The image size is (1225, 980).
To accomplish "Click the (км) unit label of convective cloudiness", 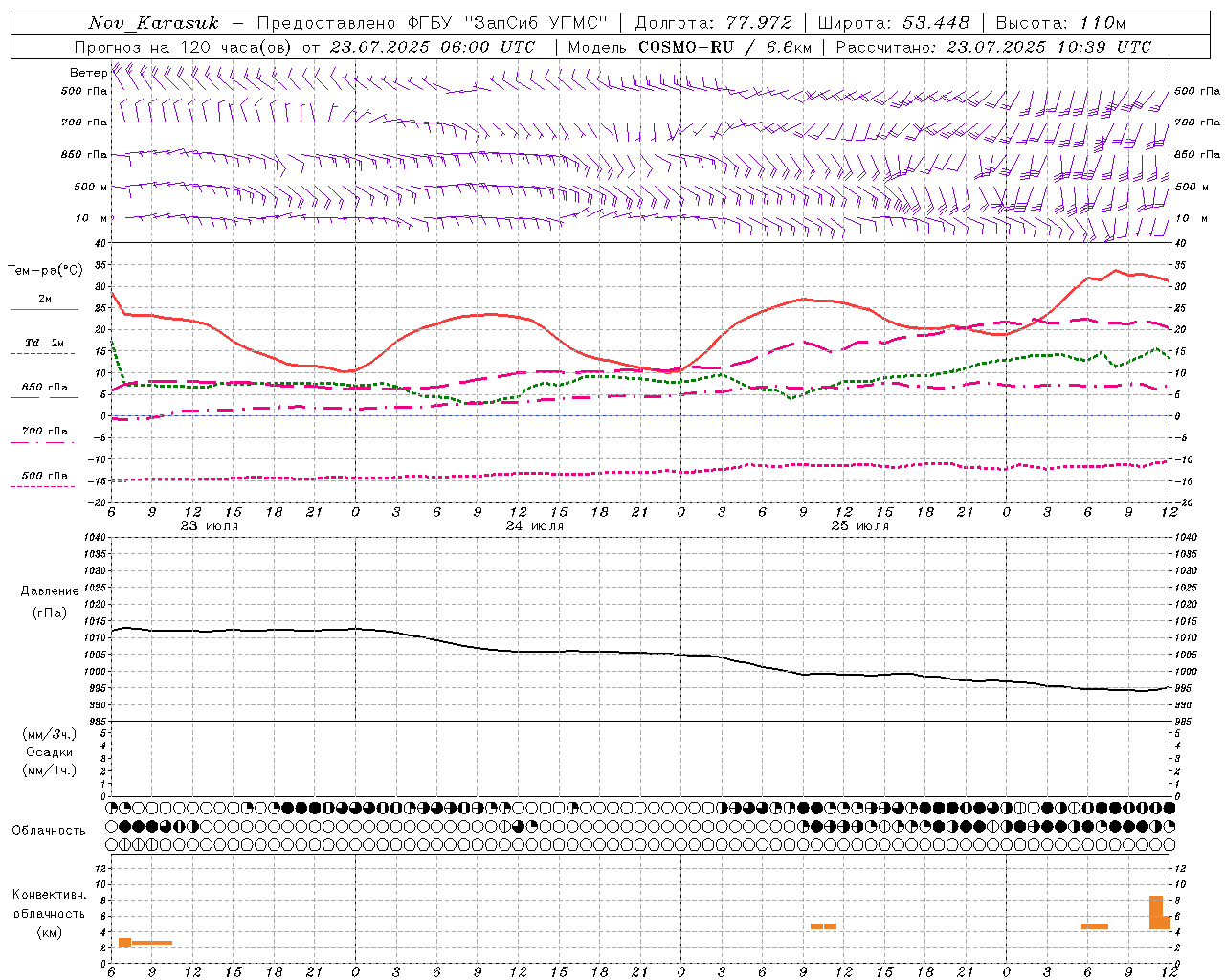I will [50, 932].
